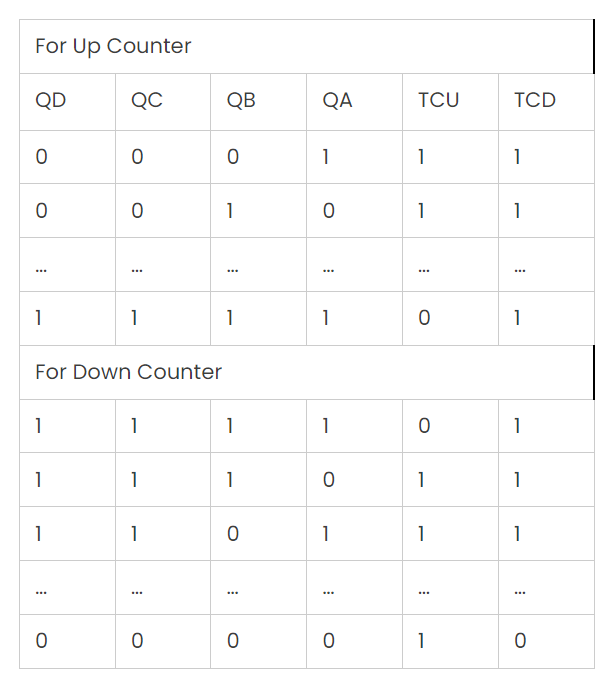
Task: Click the QA cell with 0 in down counter's 1110 row
Action: (x=354, y=479)
